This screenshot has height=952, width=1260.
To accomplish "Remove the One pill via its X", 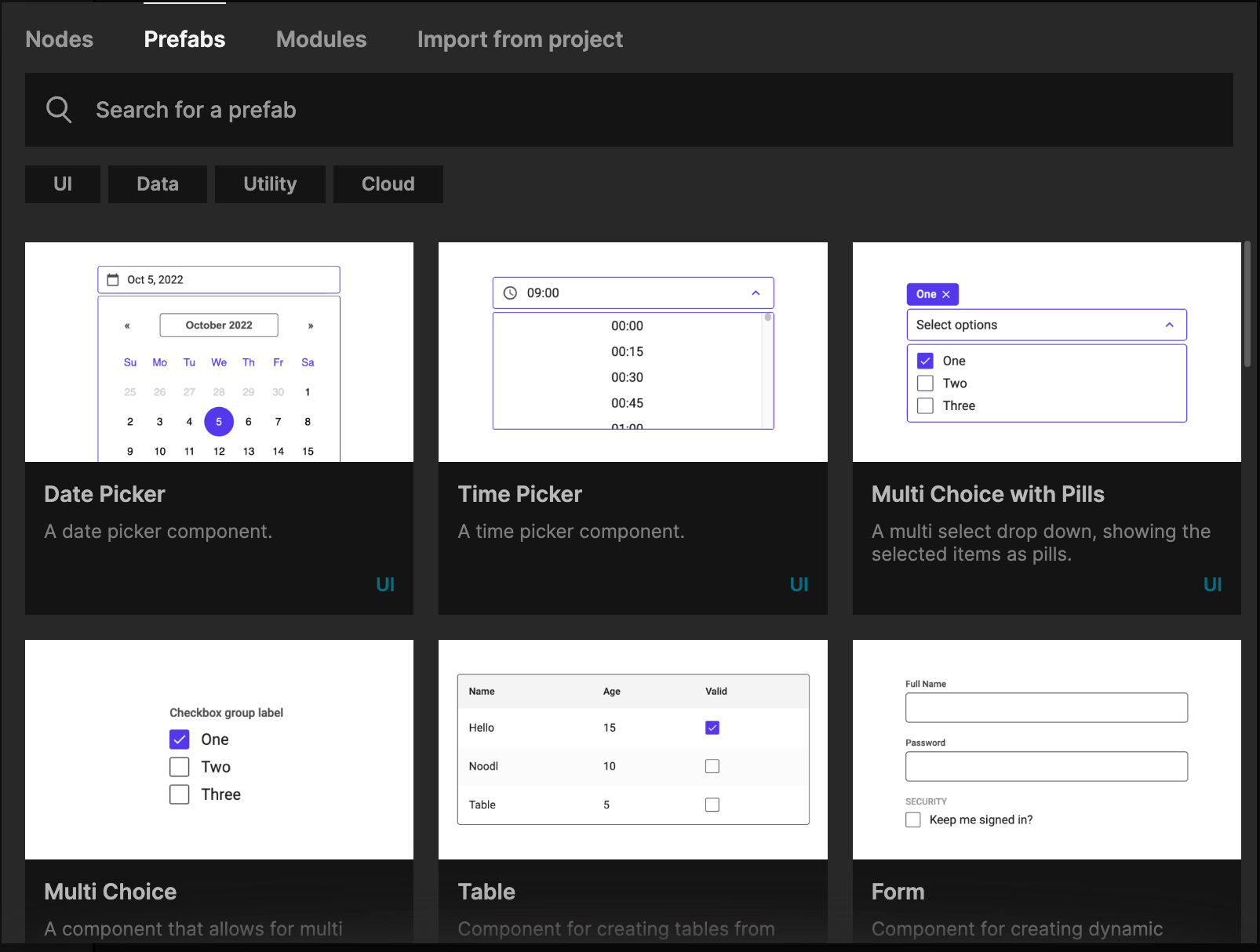I will (x=946, y=294).
